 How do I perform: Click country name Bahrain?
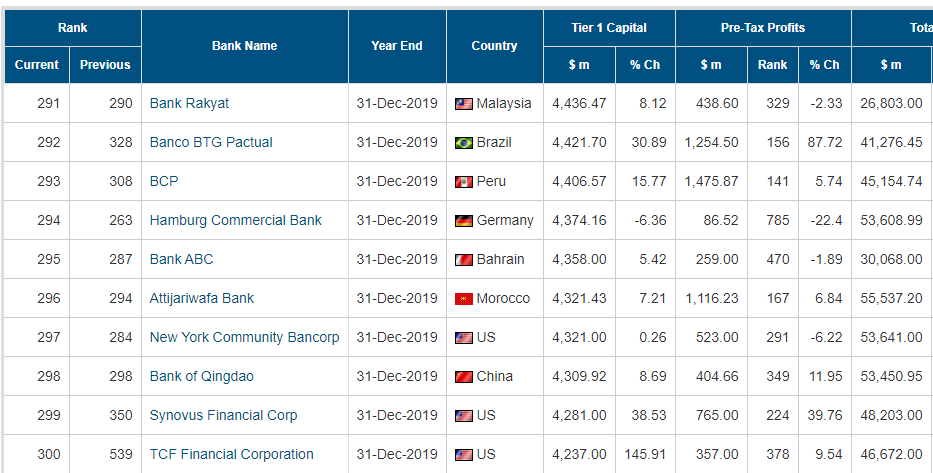(x=500, y=259)
